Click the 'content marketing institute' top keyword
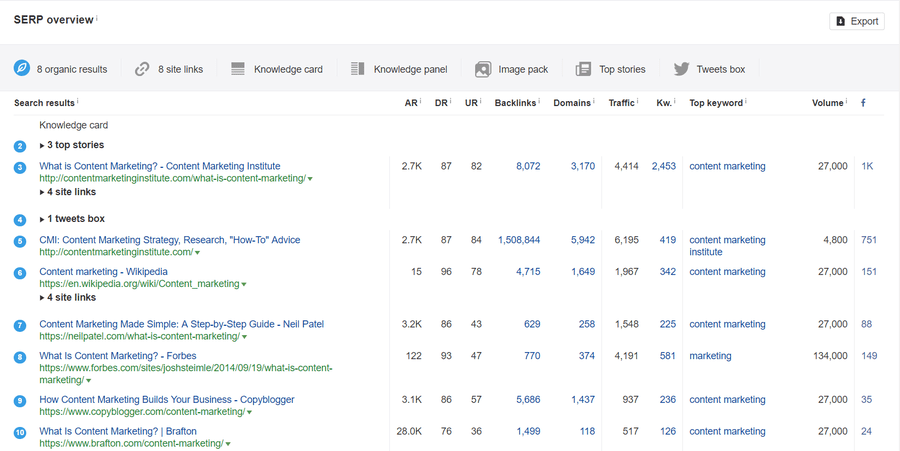Screen dimensions: 900x451 (727, 246)
